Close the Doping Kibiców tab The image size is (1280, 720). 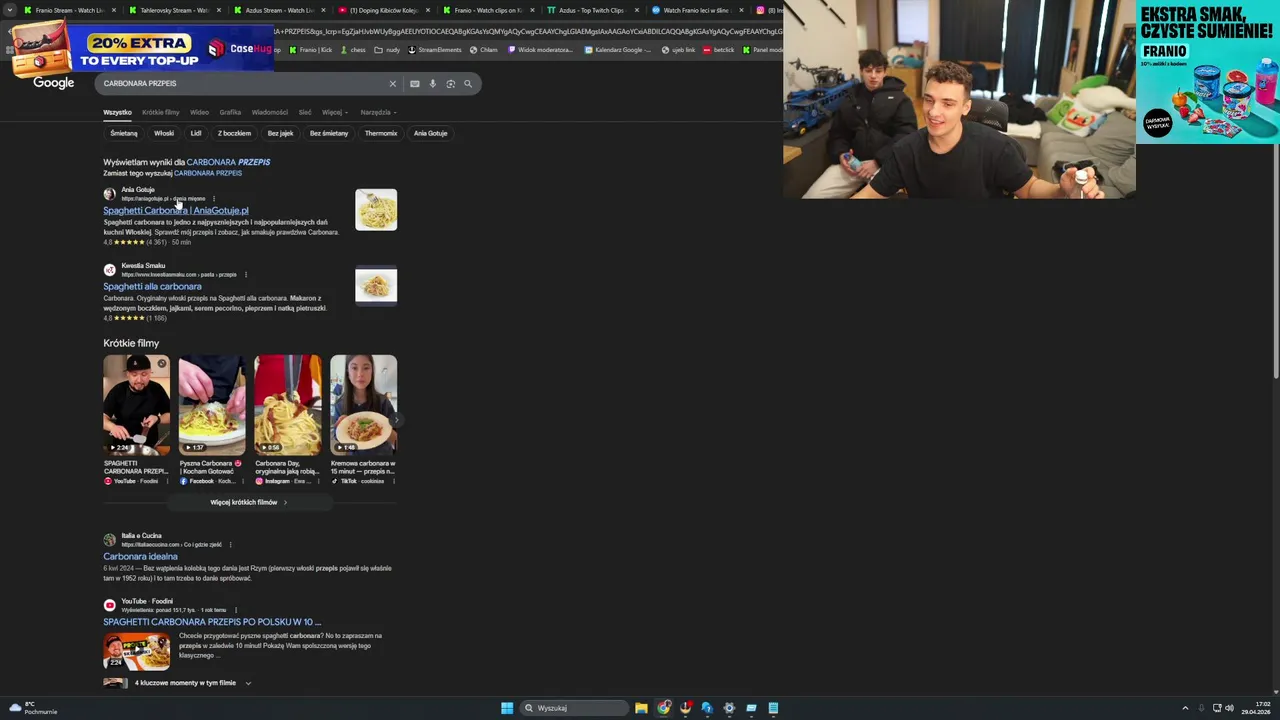pyautogui.click(x=428, y=10)
